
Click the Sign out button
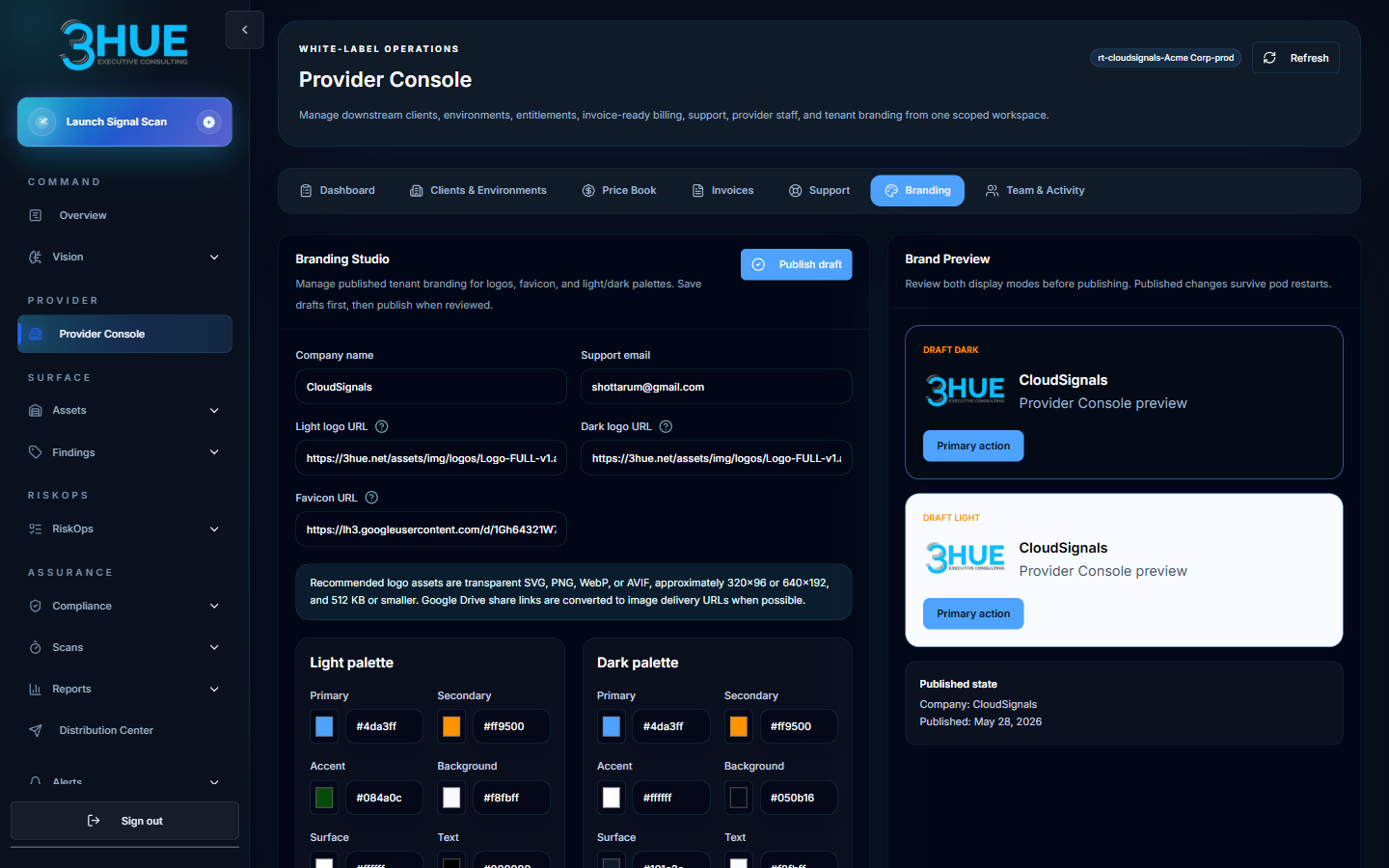(124, 821)
